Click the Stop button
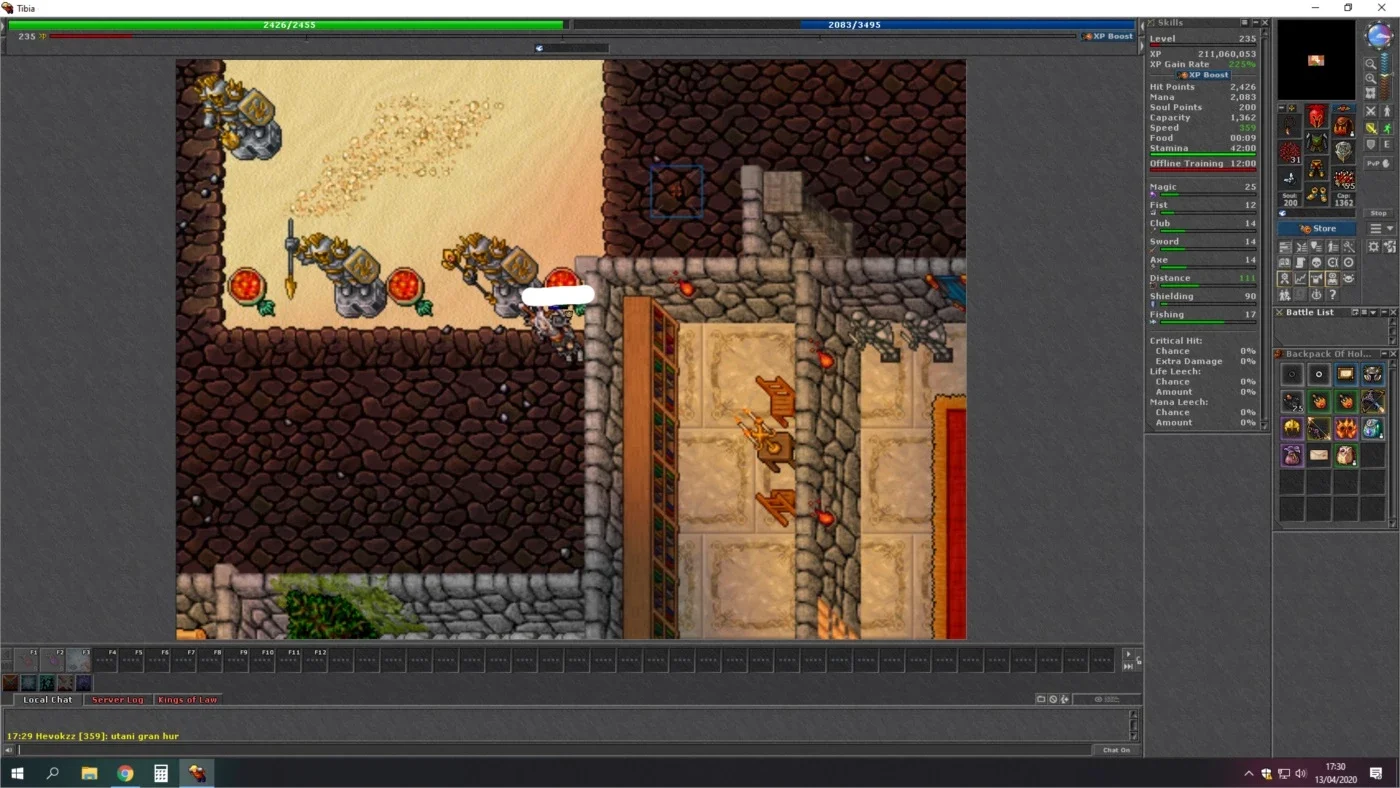The width and height of the screenshot is (1400, 788). click(1378, 212)
